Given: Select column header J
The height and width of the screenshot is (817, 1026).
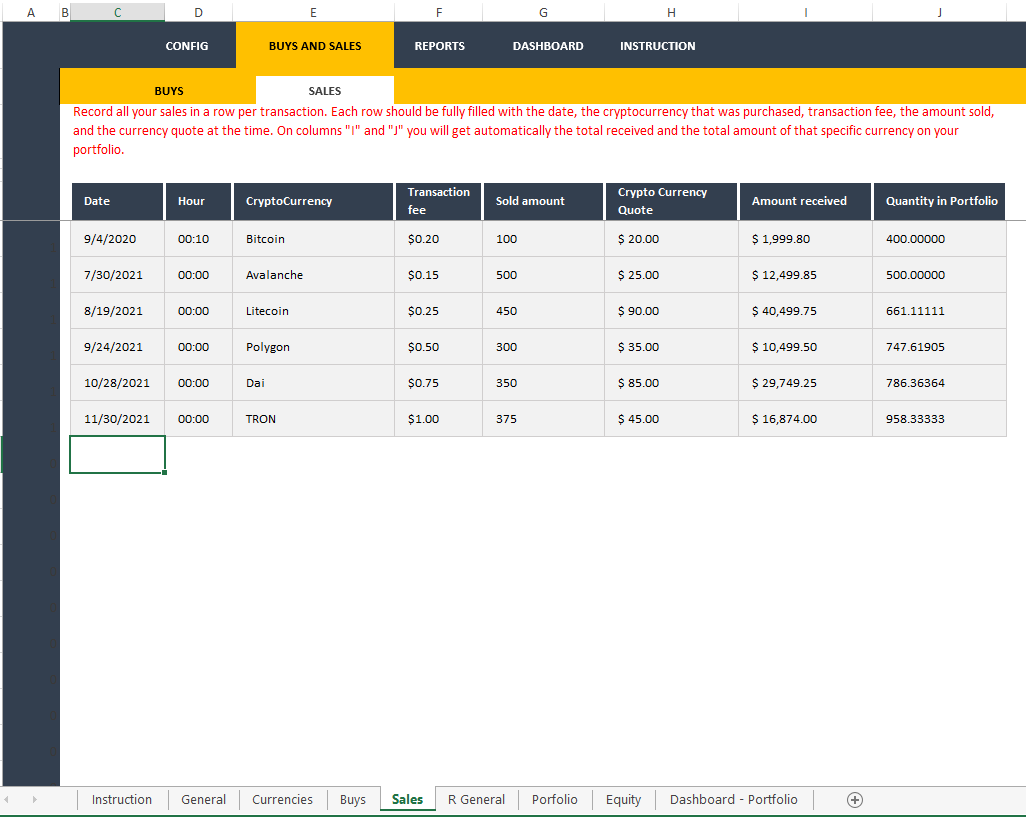Looking at the screenshot, I should [x=939, y=12].
